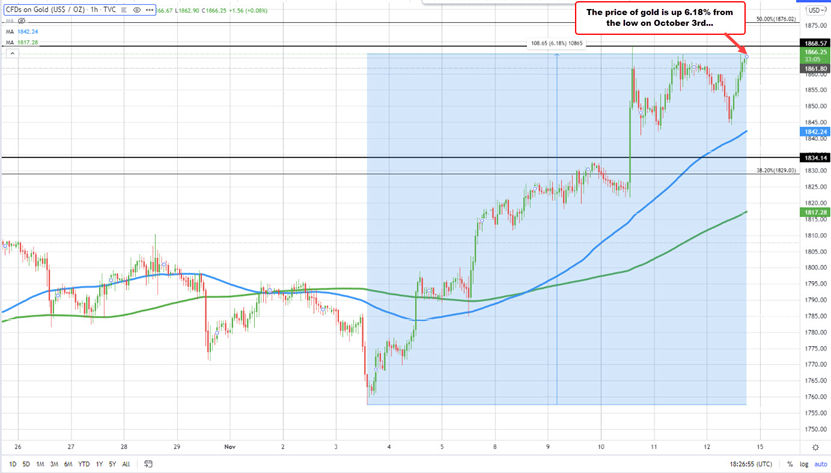
Task: Click the red annotation arrow tip
Action: 747,55
